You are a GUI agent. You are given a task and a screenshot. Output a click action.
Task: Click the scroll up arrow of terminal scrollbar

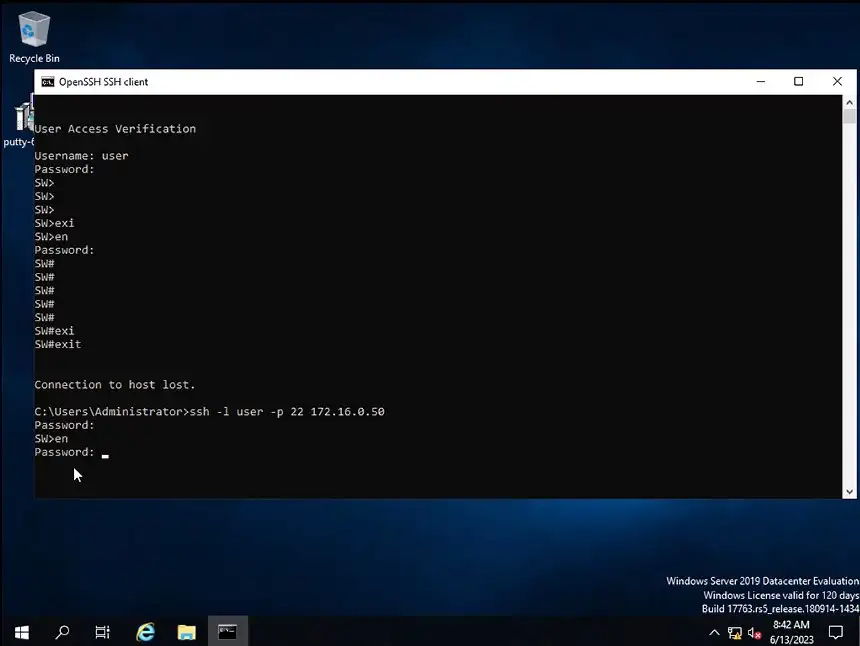point(849,103)
